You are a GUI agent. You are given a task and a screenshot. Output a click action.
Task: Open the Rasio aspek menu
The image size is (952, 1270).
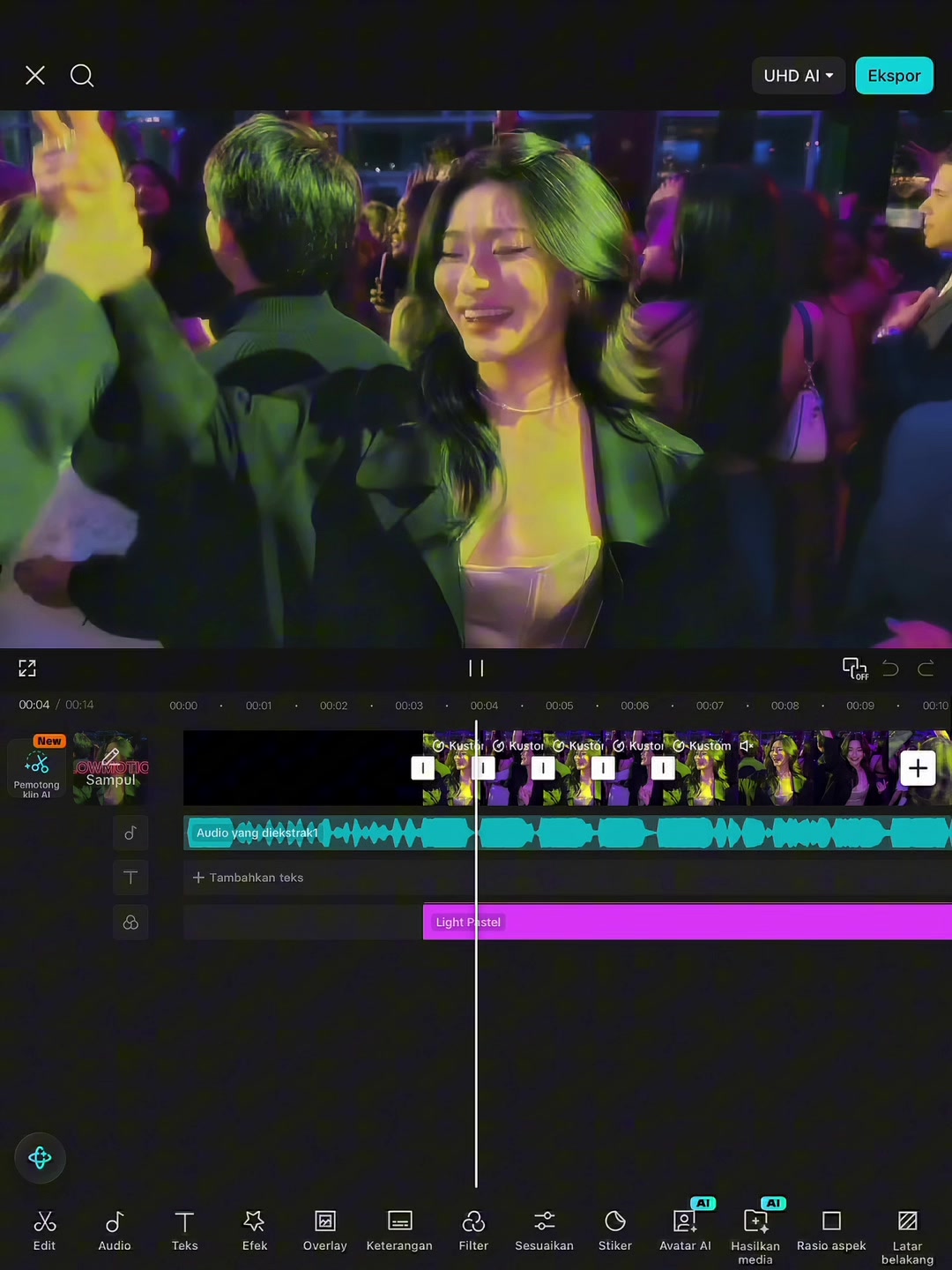click(x=831, y=1231)
